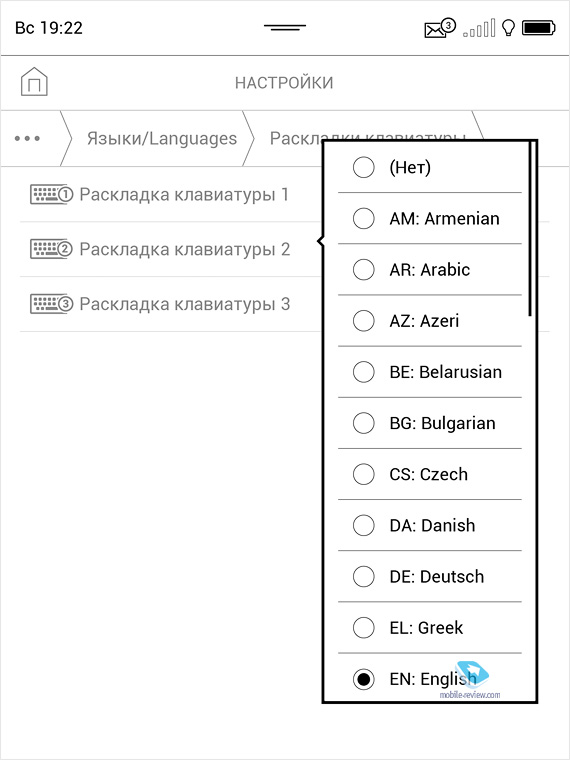This screenshot has height=760, width=570.
Task: Choose BG: Bulgarian layout
Action: [x=429, y=423]
